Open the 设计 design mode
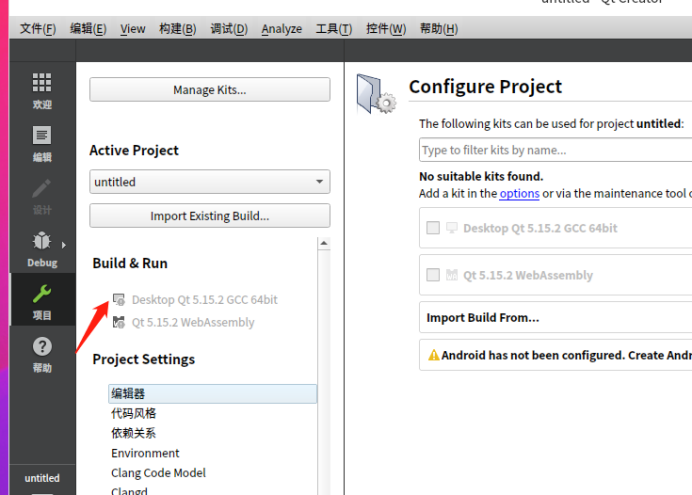692x495 pixels. (x=42, y=197)
